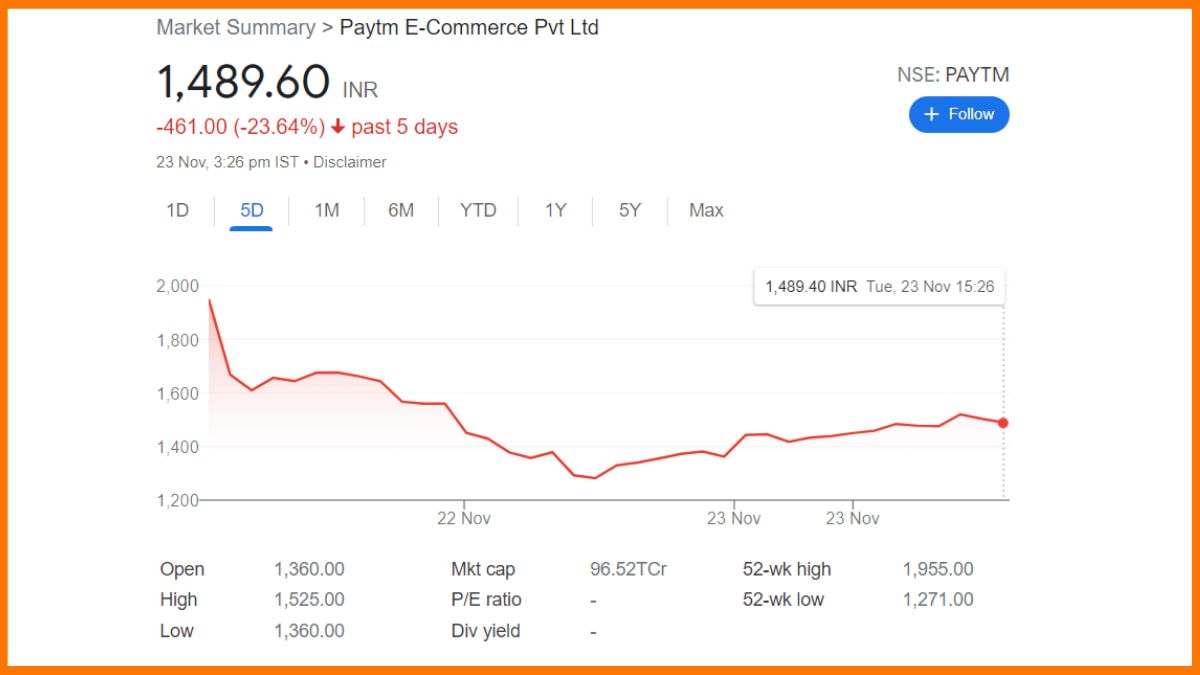Click the Paytm E-Commerce Pvt Ltd title
1200x675 pixels.
point(469,27)
